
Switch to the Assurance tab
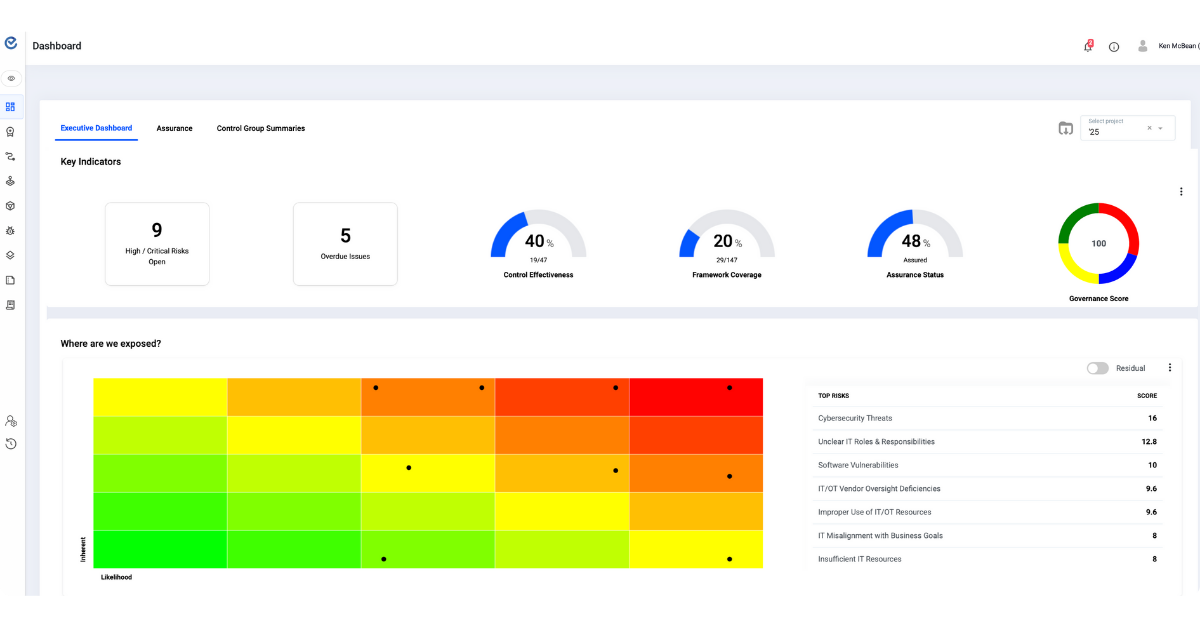coord(174,128)
